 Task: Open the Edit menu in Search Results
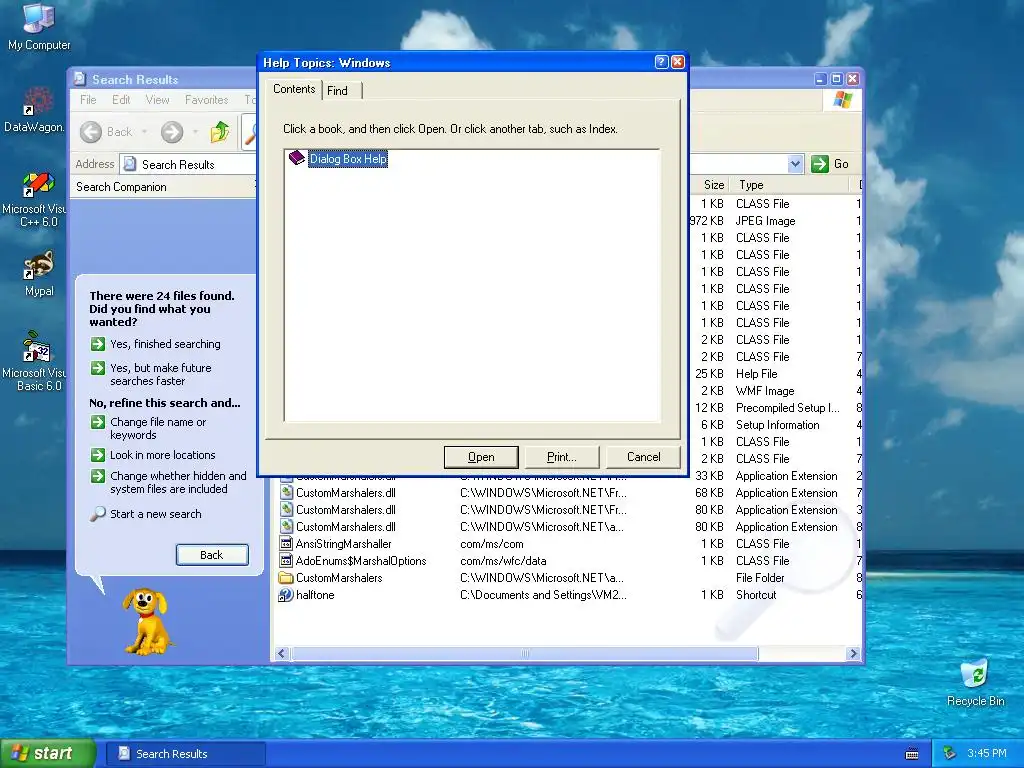tap(121, 100)
